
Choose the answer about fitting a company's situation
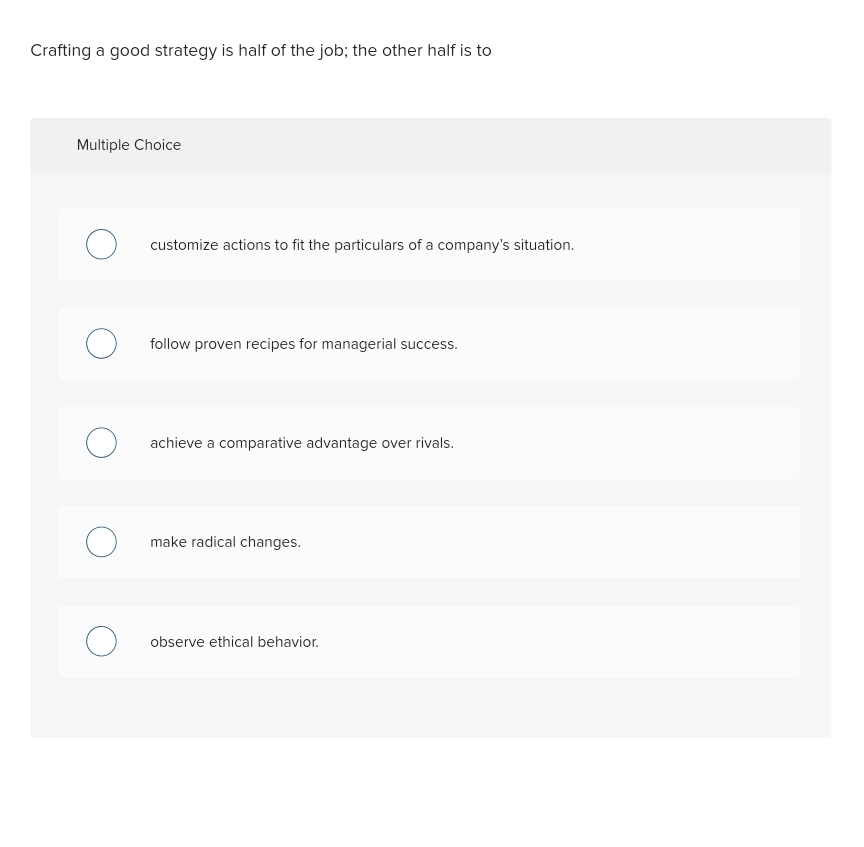(362, 244)
